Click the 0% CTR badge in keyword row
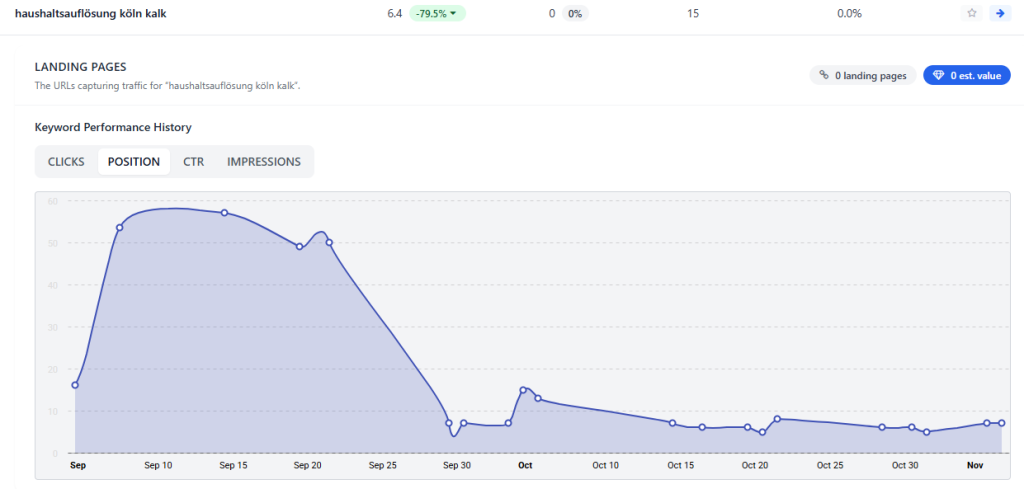The width and height of the screenshot is (1024, 489). [x=574, y=14]
